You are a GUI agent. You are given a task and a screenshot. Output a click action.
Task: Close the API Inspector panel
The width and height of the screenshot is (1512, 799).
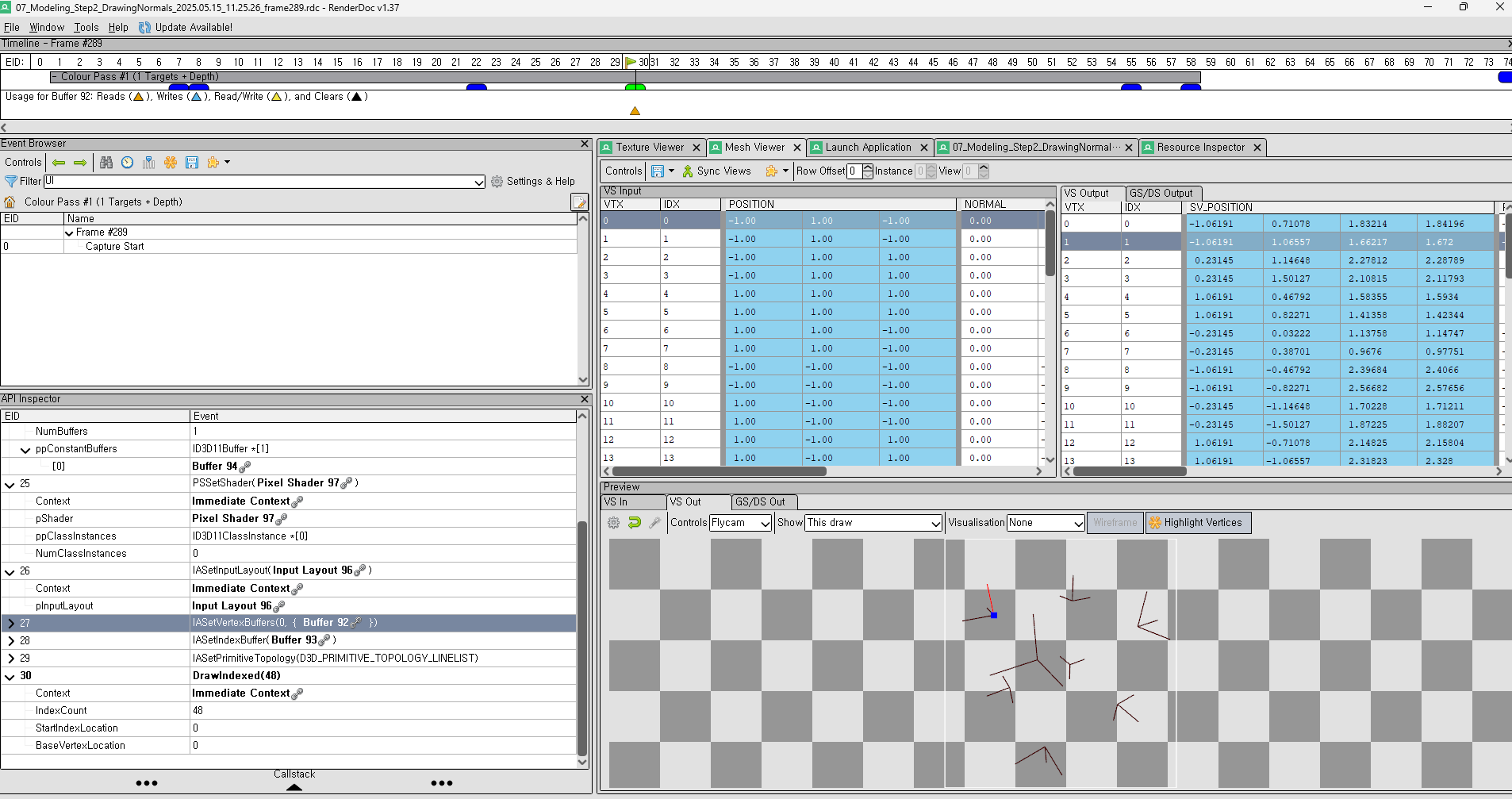click(x=585, y=399)
